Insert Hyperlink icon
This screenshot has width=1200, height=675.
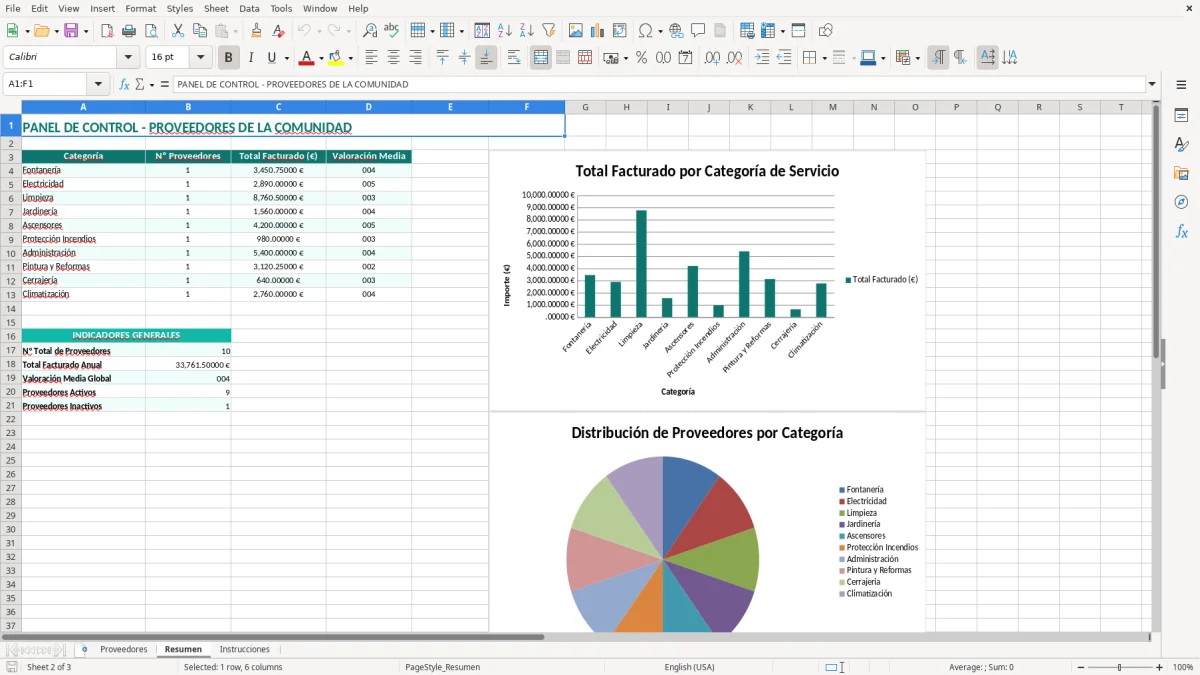coord(676,31)
